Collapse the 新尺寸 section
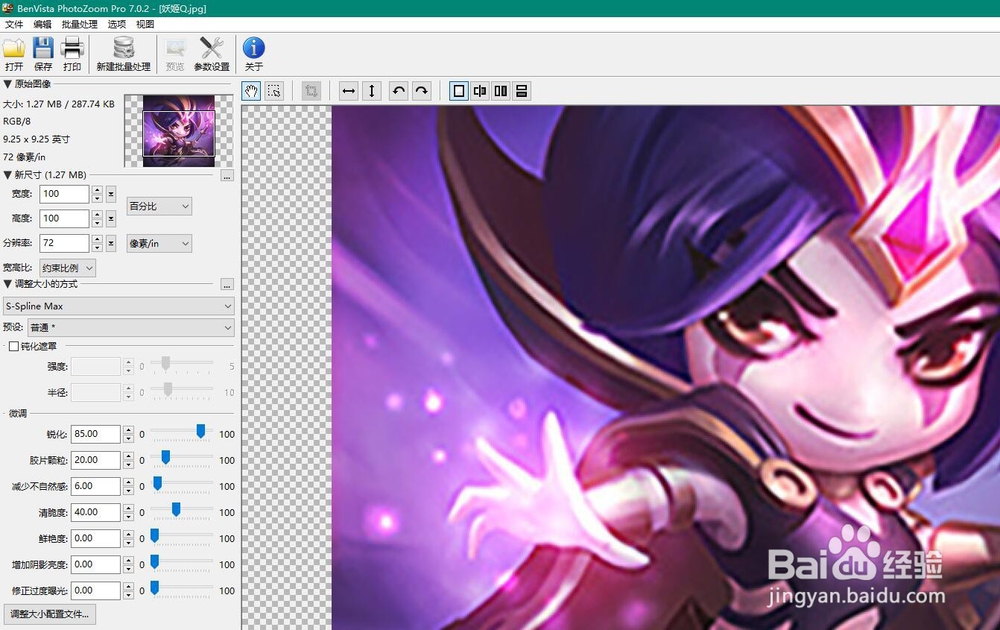 click(7, 175)
